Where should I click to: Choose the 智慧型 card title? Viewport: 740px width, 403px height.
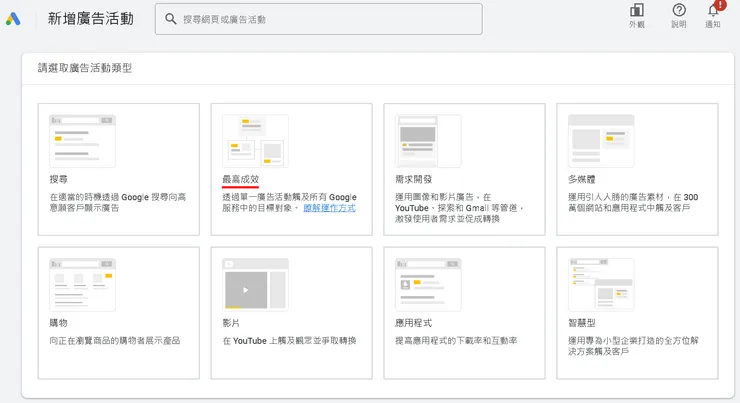(x=581, y=323)
